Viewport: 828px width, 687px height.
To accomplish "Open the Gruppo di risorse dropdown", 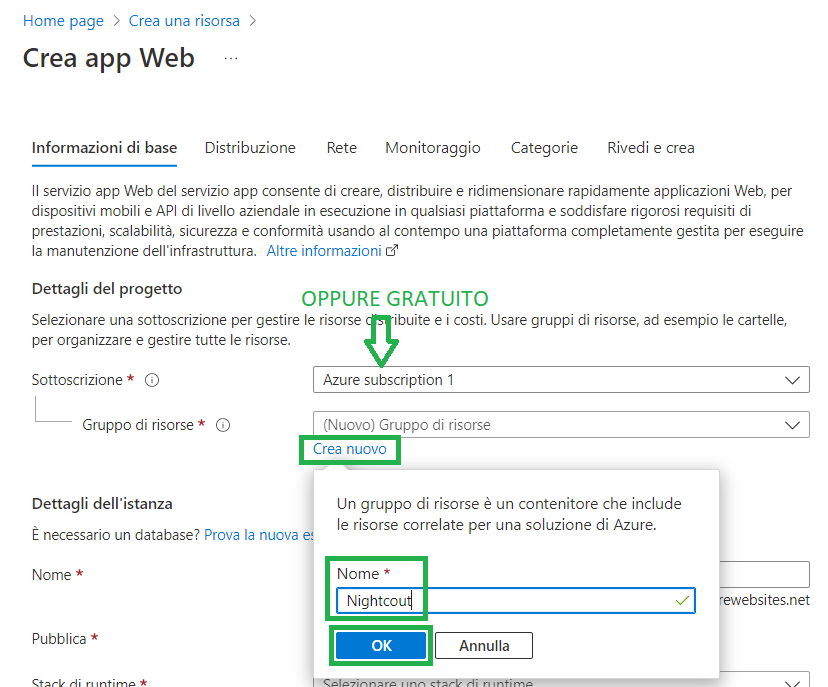I will point(561,425).
